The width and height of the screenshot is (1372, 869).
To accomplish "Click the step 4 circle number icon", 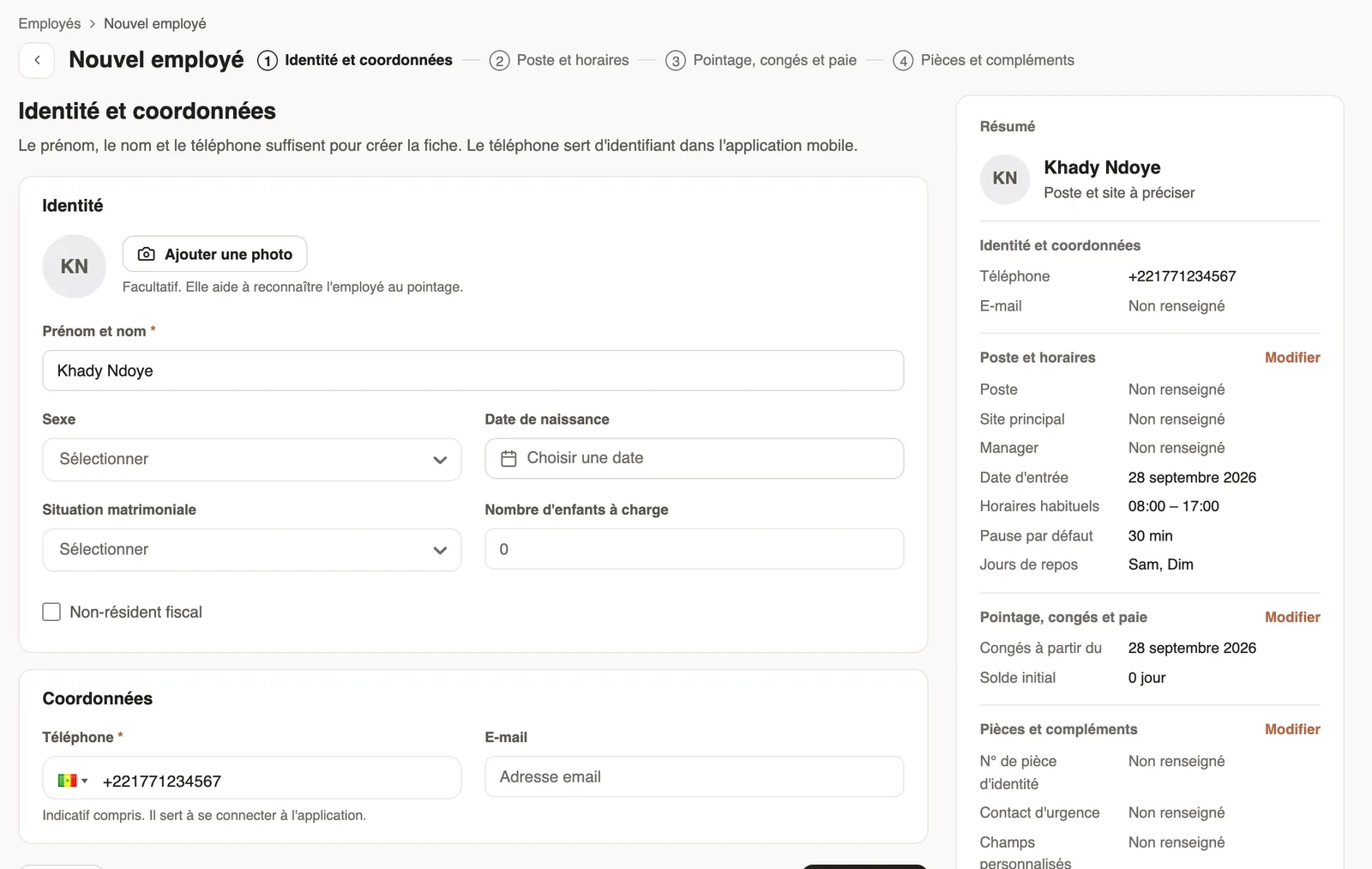I will click(x=903, y=60).
